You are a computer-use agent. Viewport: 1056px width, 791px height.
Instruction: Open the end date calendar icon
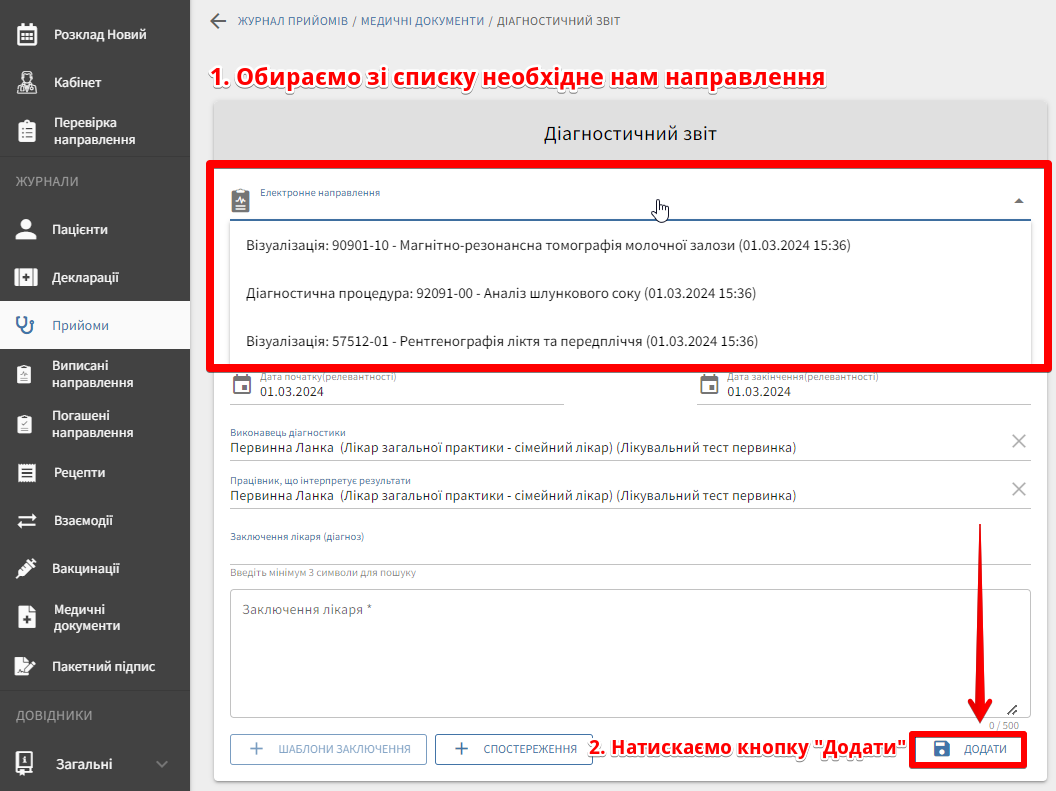point(709,385)
